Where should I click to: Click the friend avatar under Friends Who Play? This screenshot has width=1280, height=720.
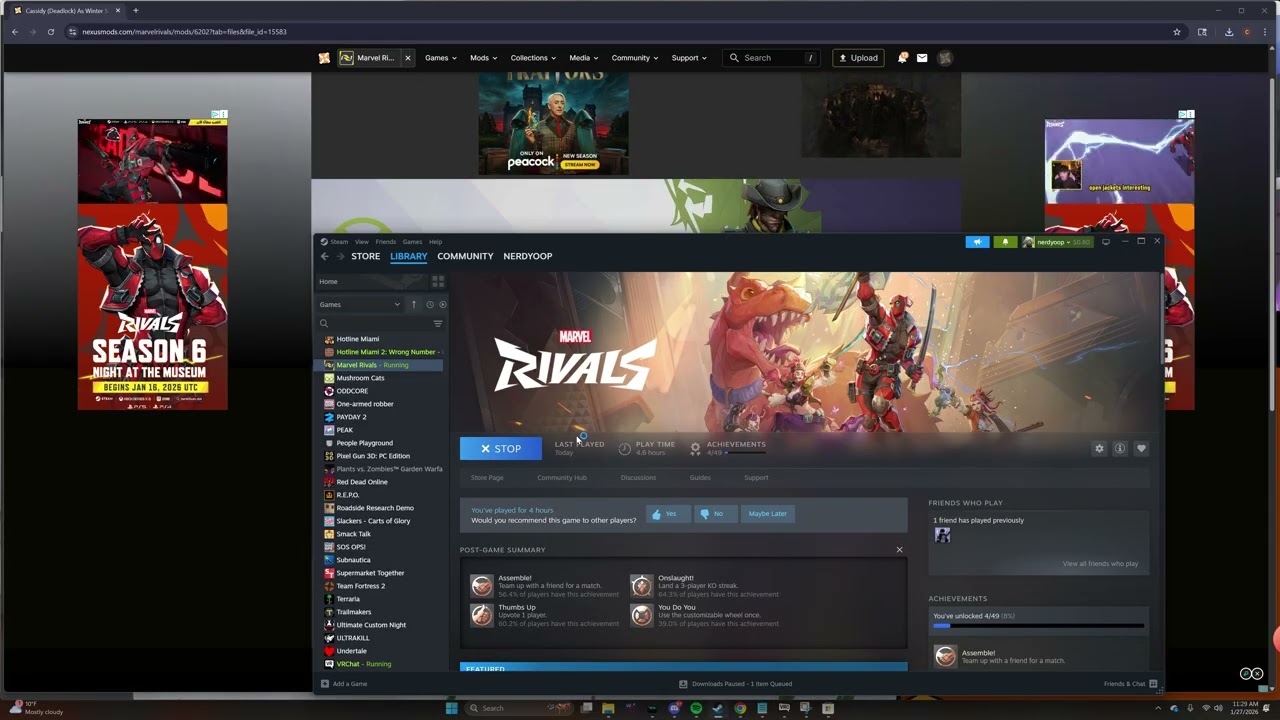(x=942, y=535)
